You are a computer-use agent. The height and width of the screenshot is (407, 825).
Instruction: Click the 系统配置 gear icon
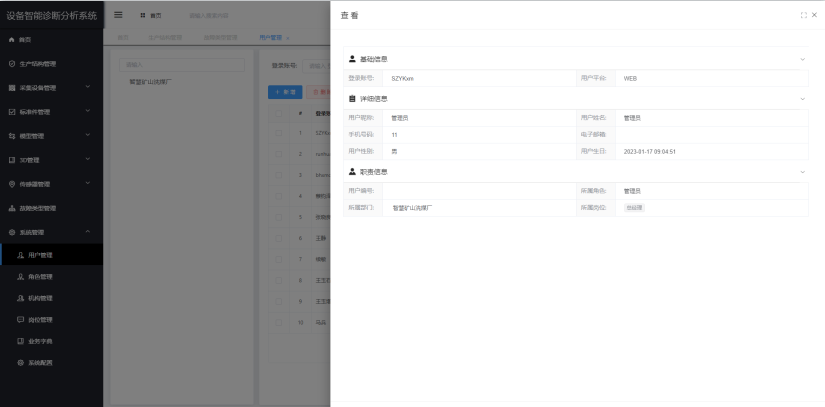21,363
